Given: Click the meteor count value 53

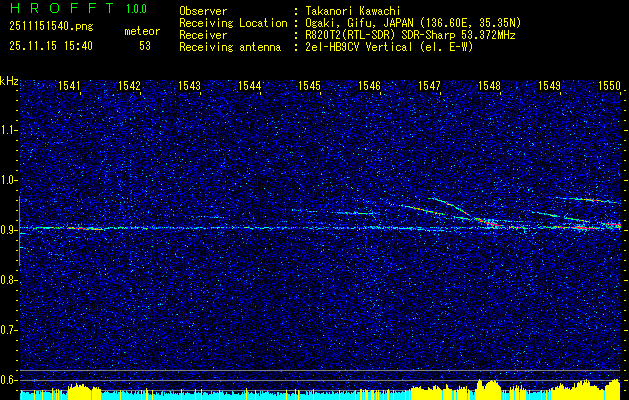Looking at the screenshot, I should pyautogui.click(x=145, y=46).
